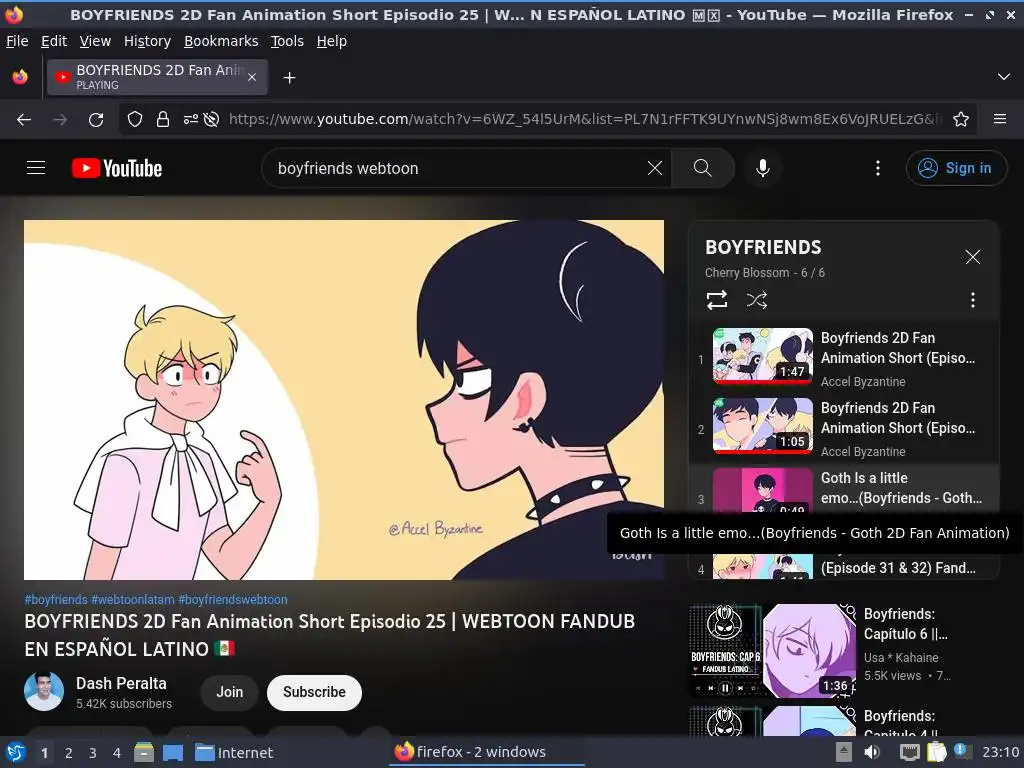Click the #boyfriendswebtoon hashtag

[232, 600]
